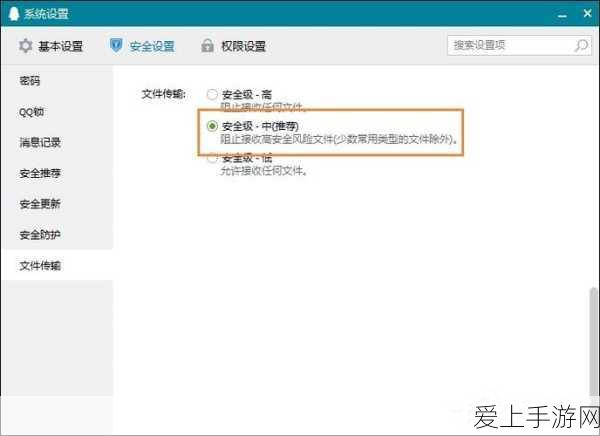Click the text 阻止接收任何文件

click(x=263, y=107)
